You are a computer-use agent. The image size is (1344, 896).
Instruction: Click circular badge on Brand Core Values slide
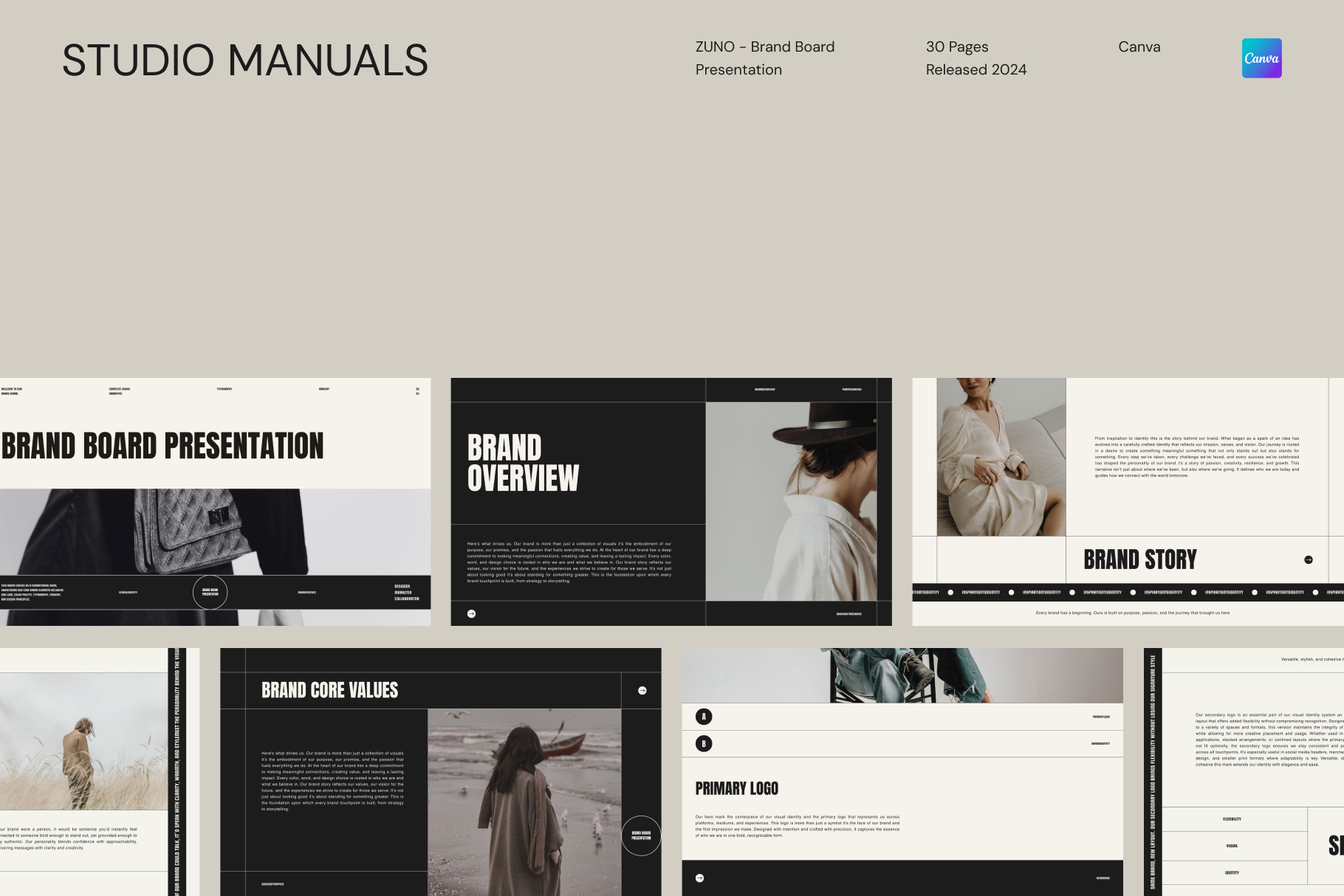pyautogui.click(x=641, y=835)
